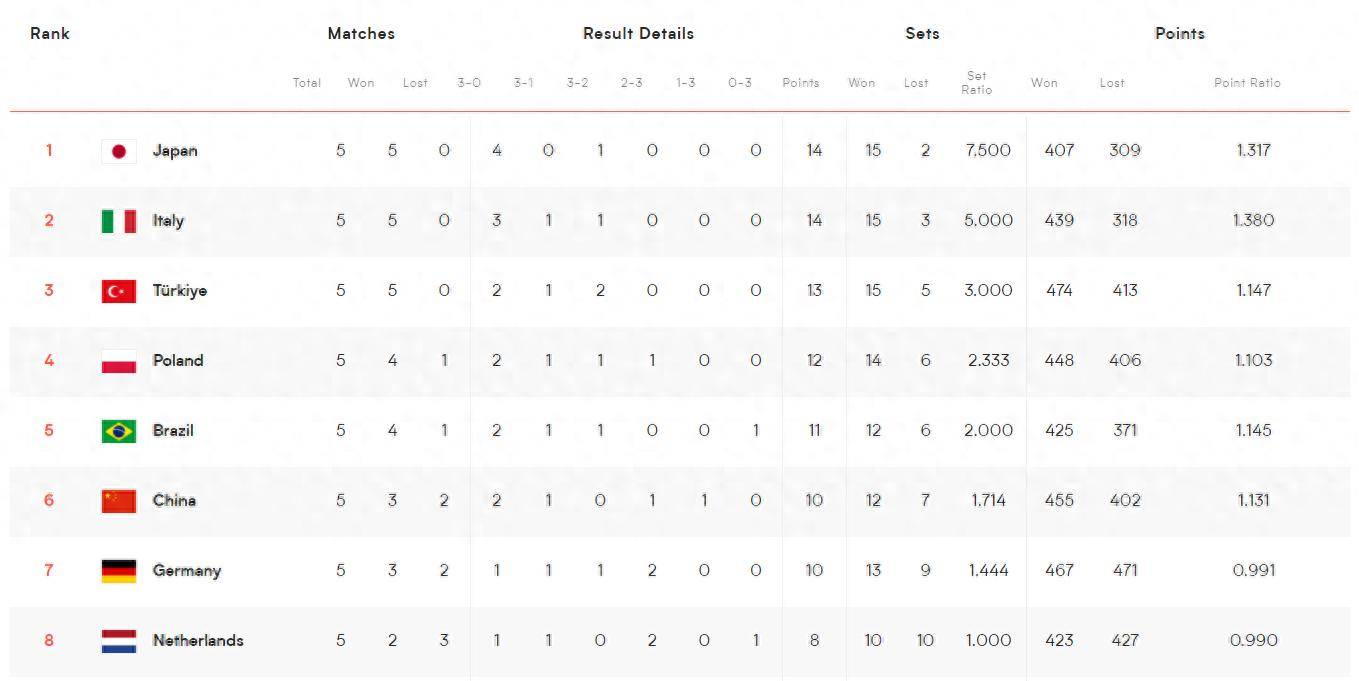Click the Türkiye flag icon

pos(119,291)
